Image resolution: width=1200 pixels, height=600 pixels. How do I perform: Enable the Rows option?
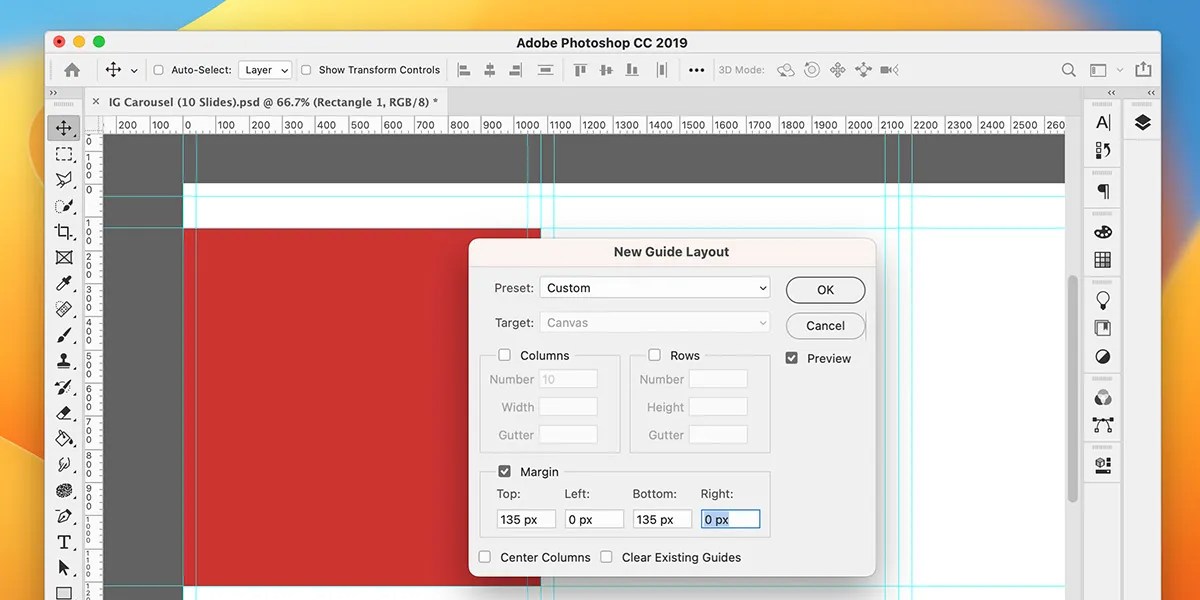tap(656, 355)
